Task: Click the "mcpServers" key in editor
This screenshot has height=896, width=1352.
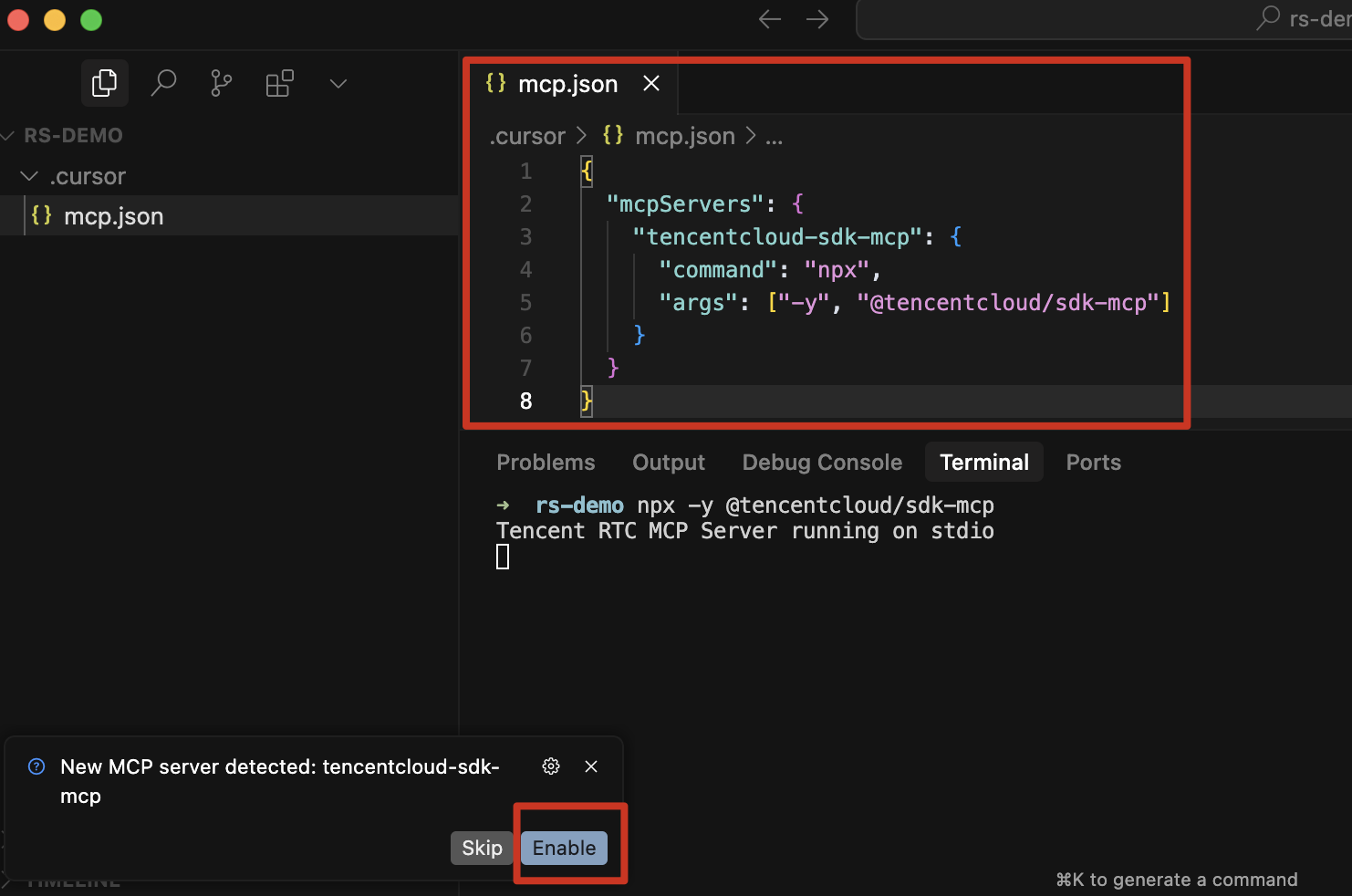Action: 685,204
